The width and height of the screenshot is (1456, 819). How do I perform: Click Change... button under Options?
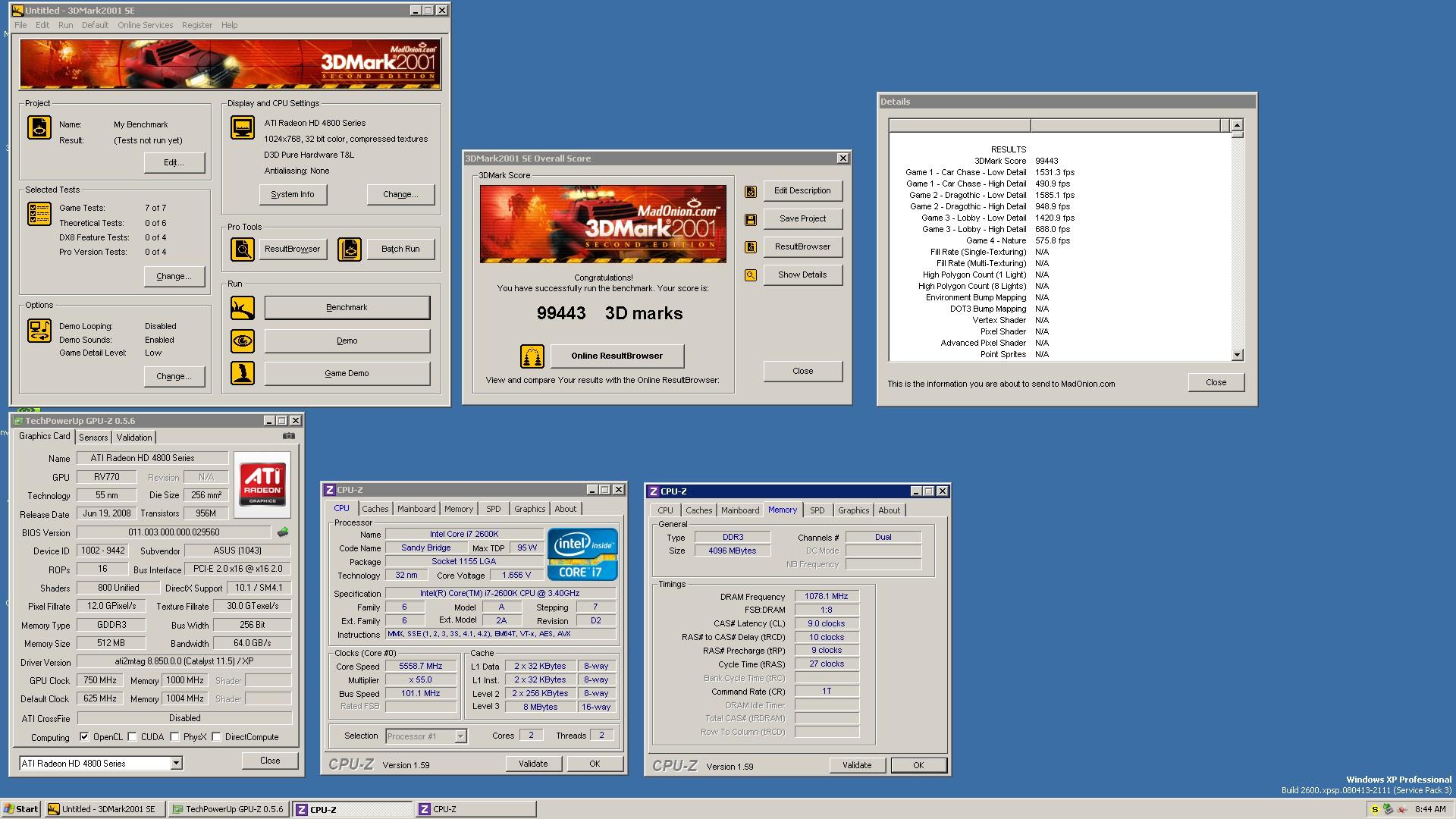174,376
